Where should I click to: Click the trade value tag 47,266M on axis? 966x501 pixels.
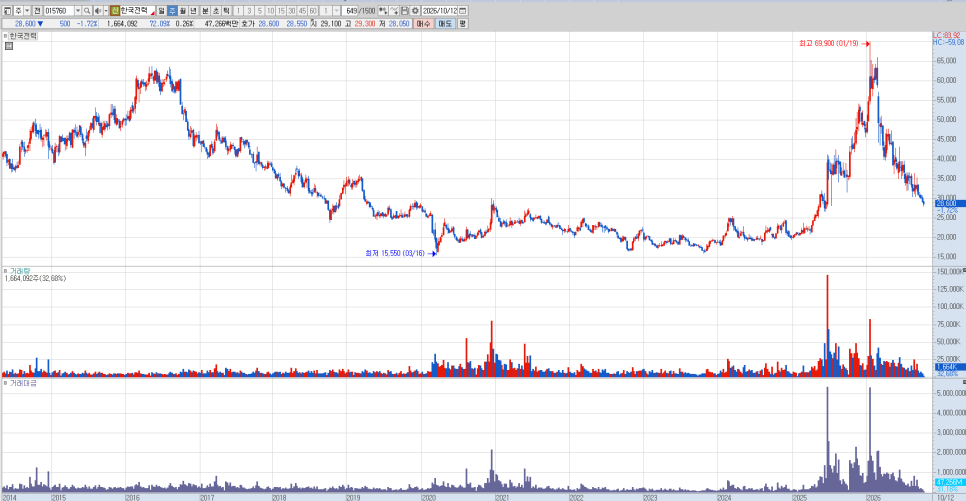click(949, 482)
